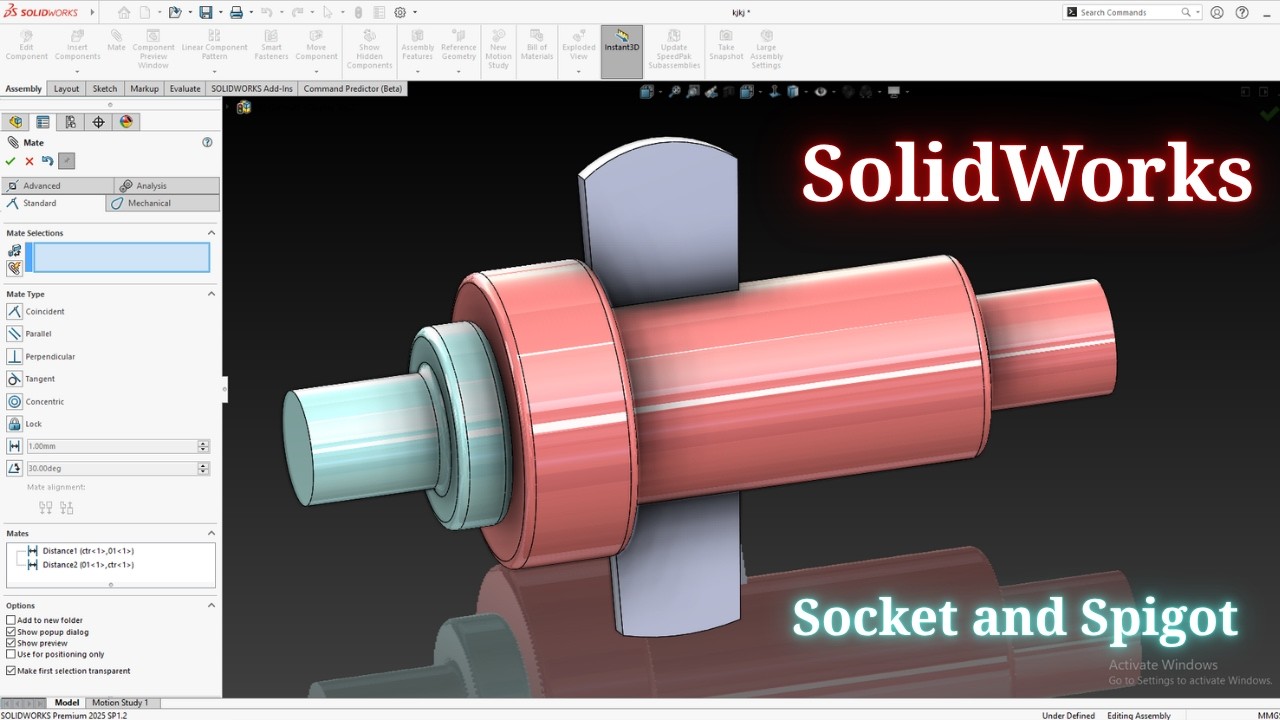Expand the SOLIDWORKS logo menu arrow

point(92,13)
